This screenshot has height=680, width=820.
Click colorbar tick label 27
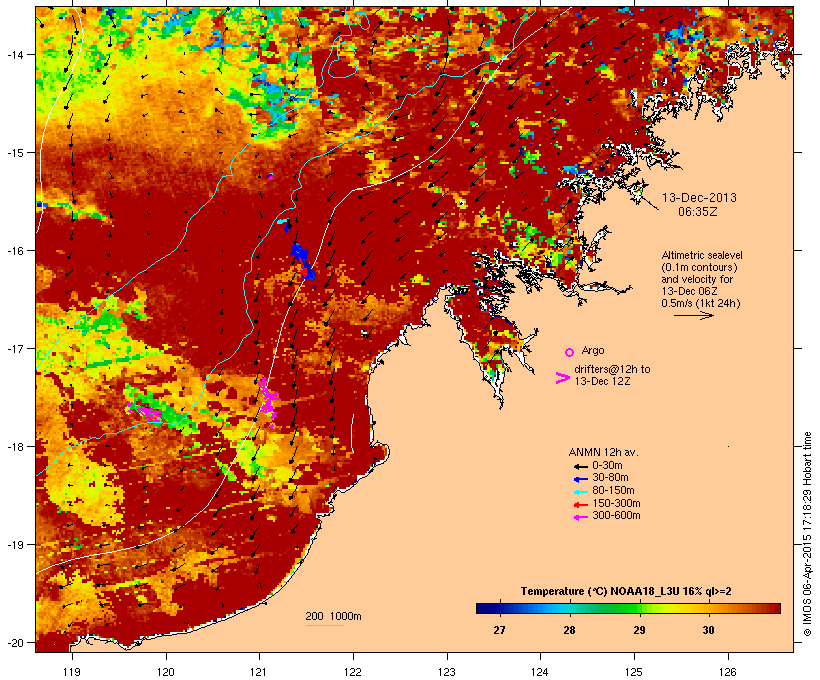(x=499, y=630)
